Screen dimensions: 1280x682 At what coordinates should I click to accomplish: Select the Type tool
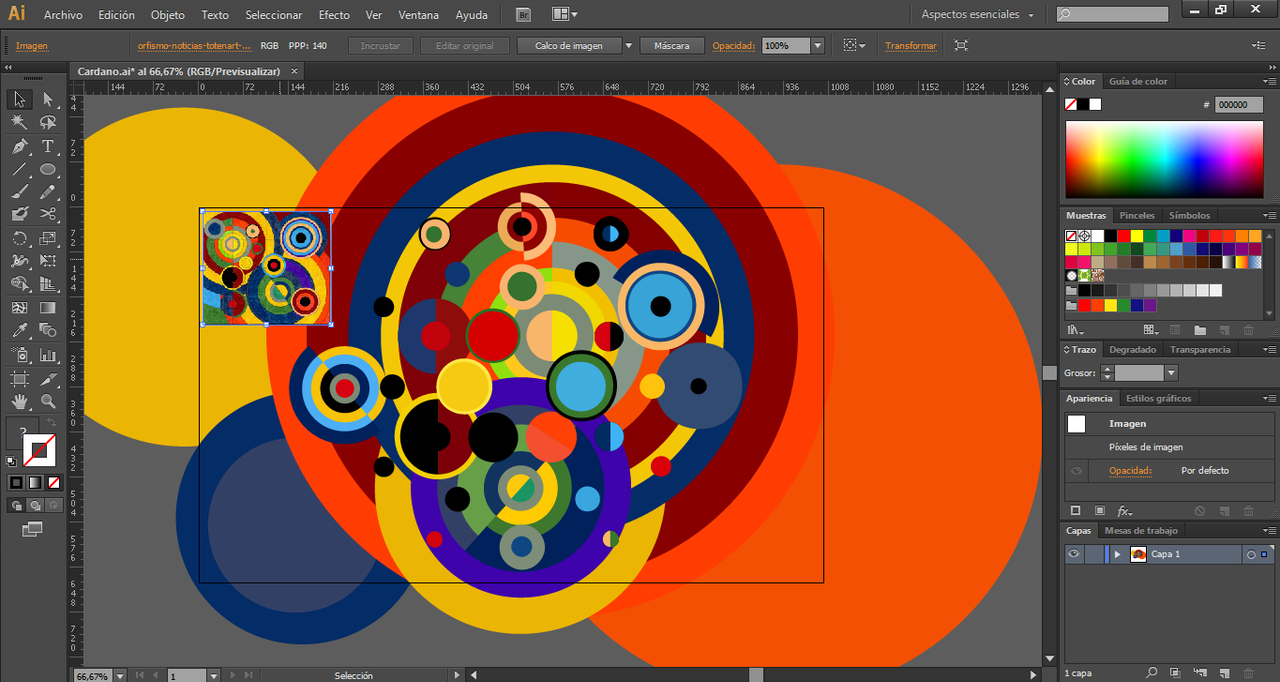pos(47,146)
